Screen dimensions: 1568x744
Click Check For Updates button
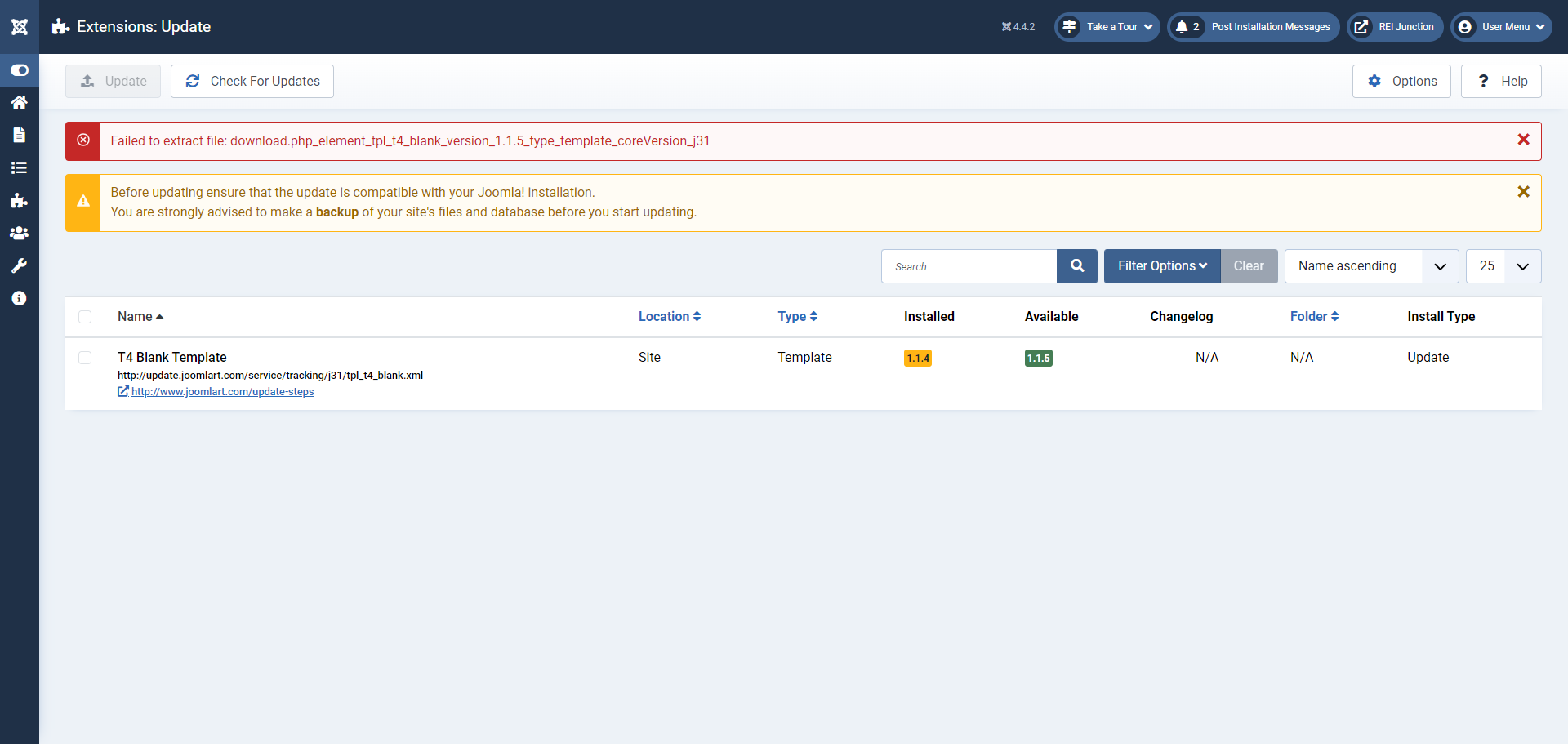click(252, 82)
